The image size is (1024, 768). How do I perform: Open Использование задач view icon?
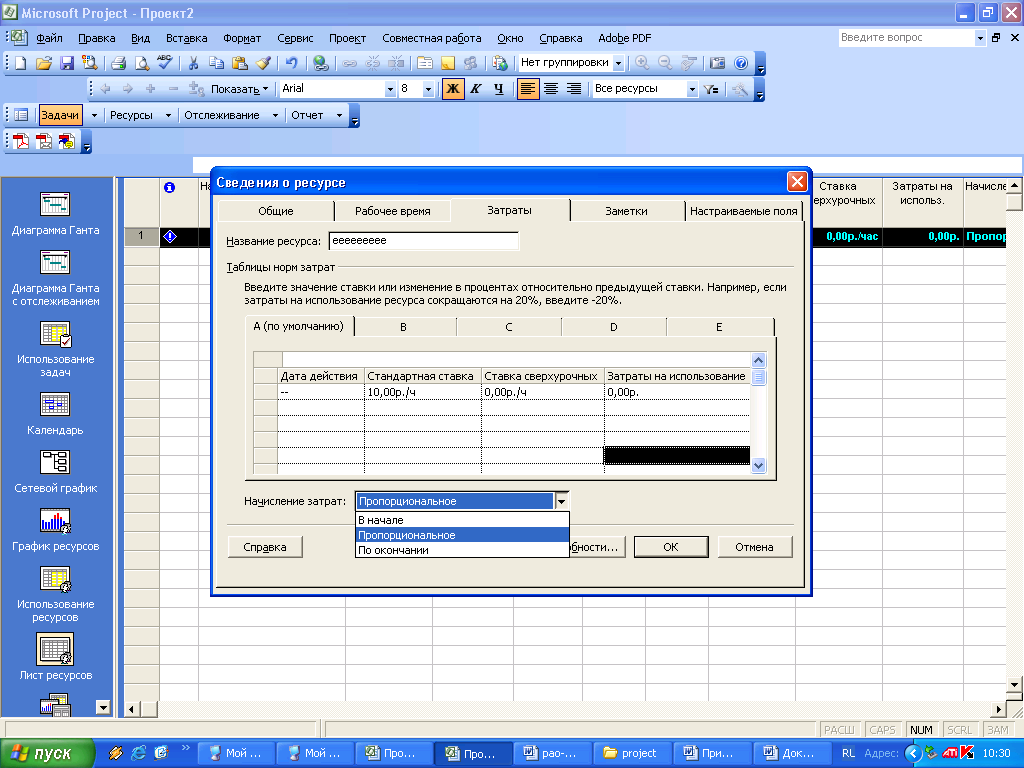coord(56,334)
